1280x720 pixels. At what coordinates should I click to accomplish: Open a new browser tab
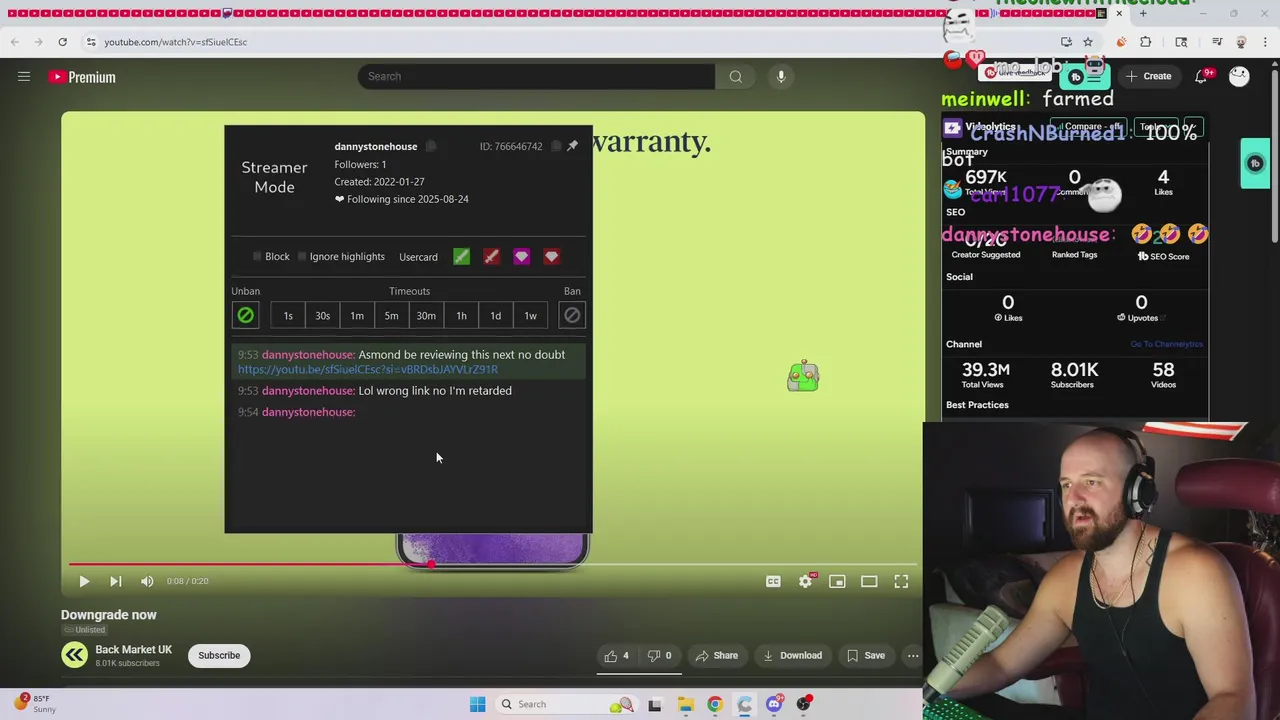click(1143, 13)
